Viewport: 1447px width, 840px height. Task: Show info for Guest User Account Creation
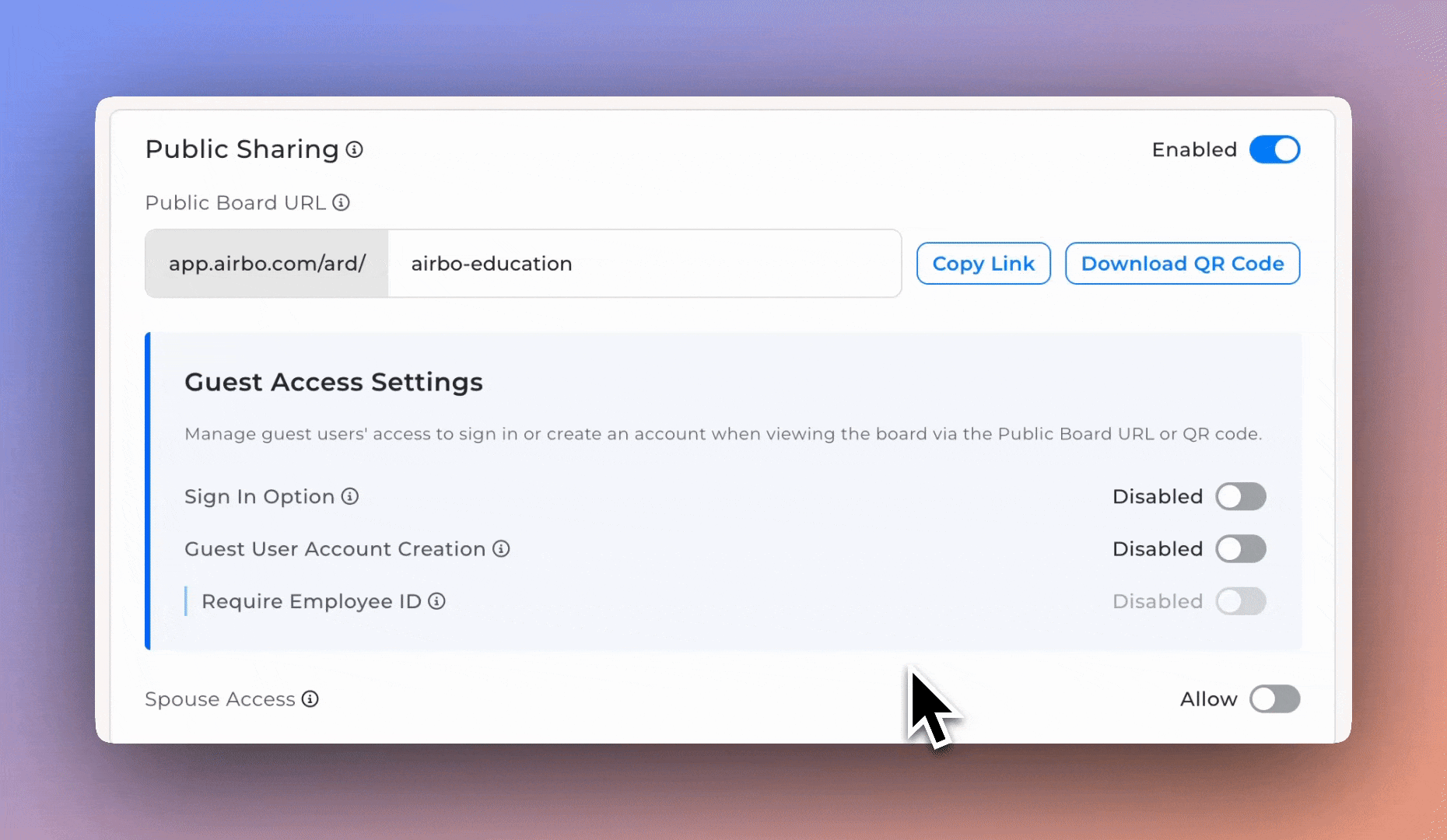point(502,549)
